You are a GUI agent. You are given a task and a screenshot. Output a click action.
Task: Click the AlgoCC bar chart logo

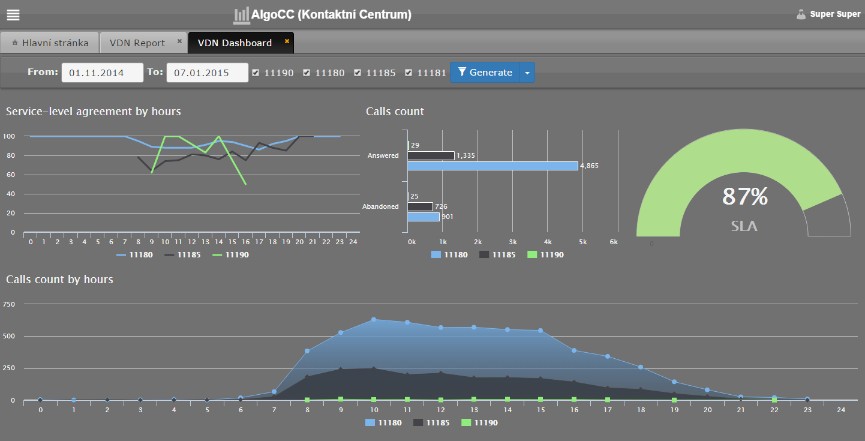click(x=241, y=15)
